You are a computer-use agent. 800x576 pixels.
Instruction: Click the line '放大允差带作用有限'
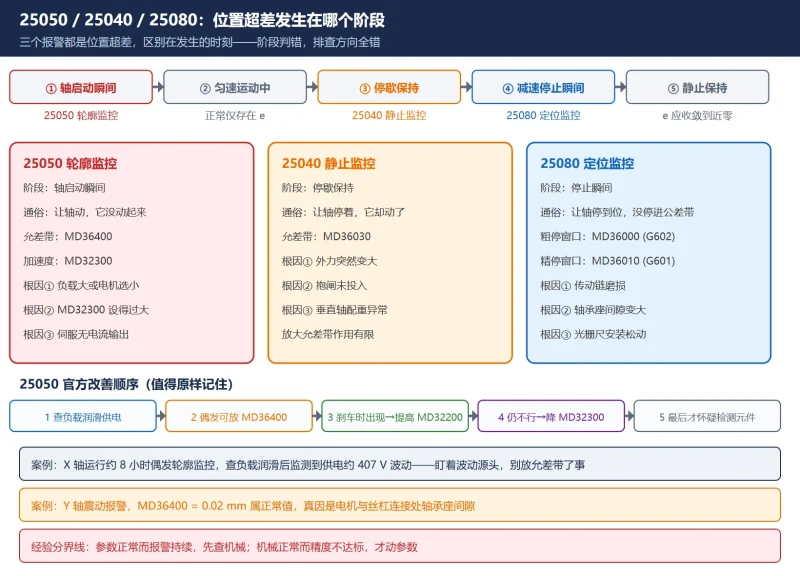tap(328, 335)
